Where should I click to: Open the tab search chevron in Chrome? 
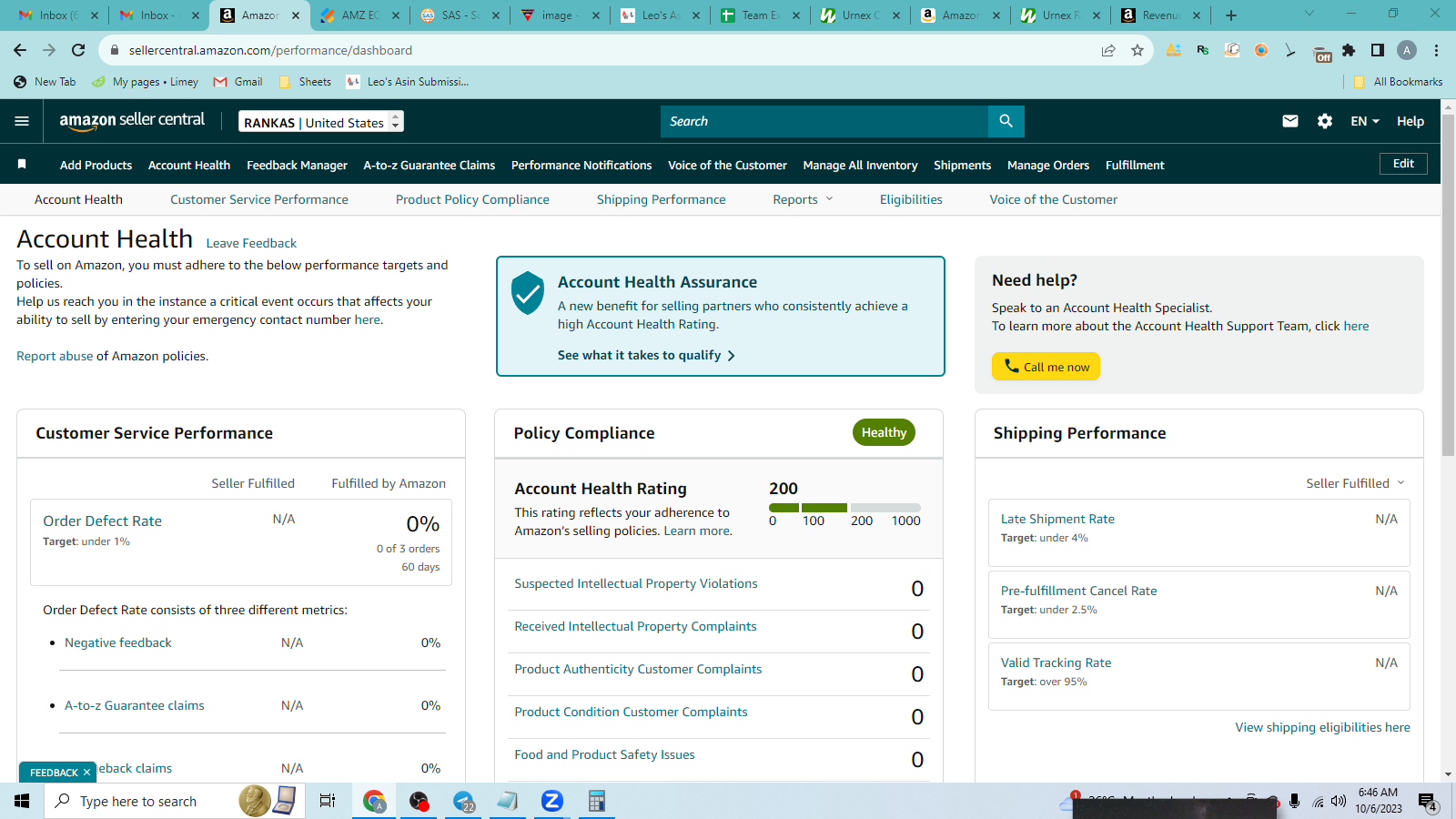[x=1309, y=14]
